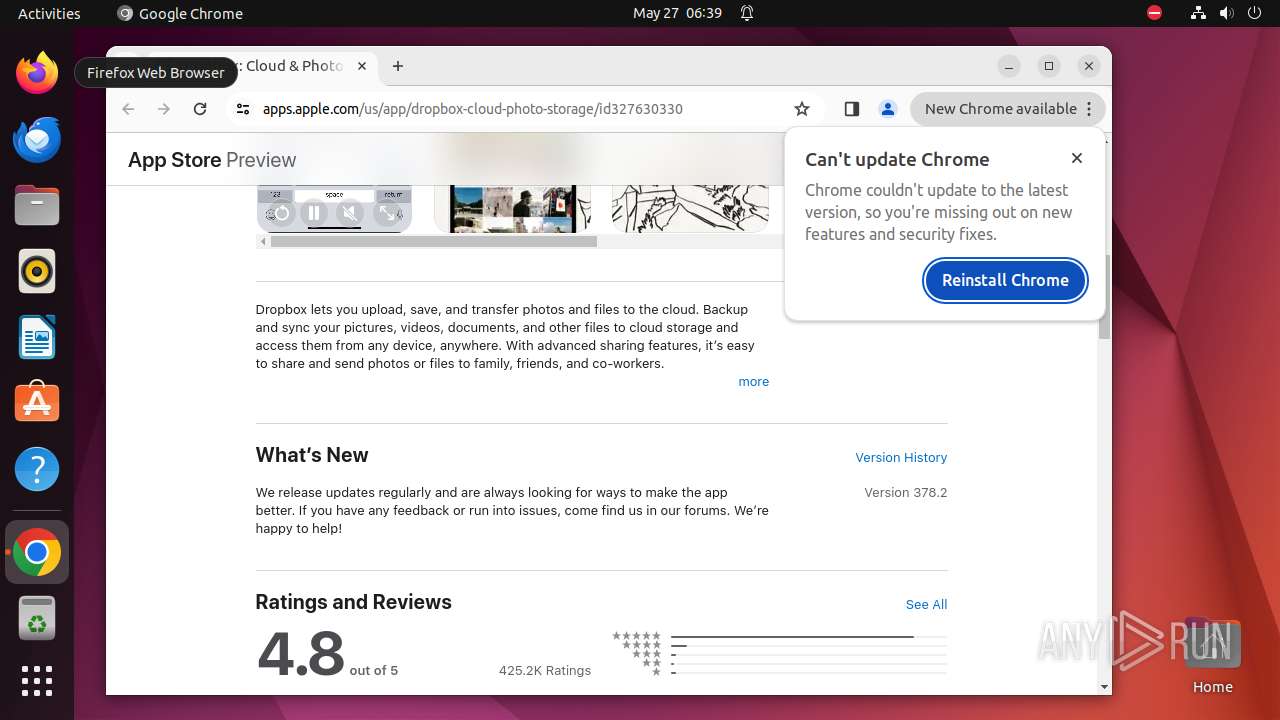Viewport: 1280px width, 720px height.
Task: Click the horizontal screenshots scrollbar
Action: [x=434, y=241]
